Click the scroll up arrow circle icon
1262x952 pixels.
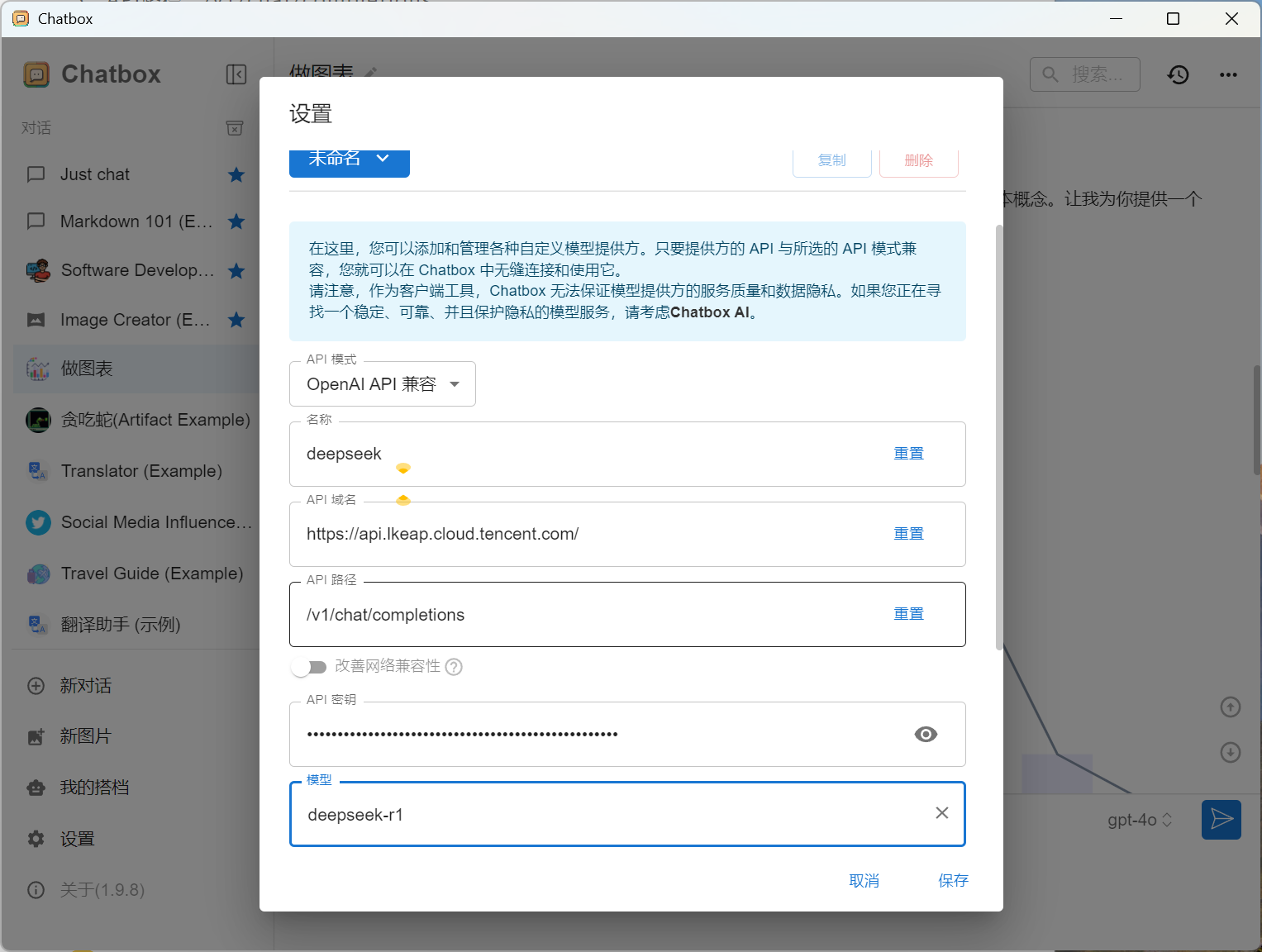coord(1231,707)
